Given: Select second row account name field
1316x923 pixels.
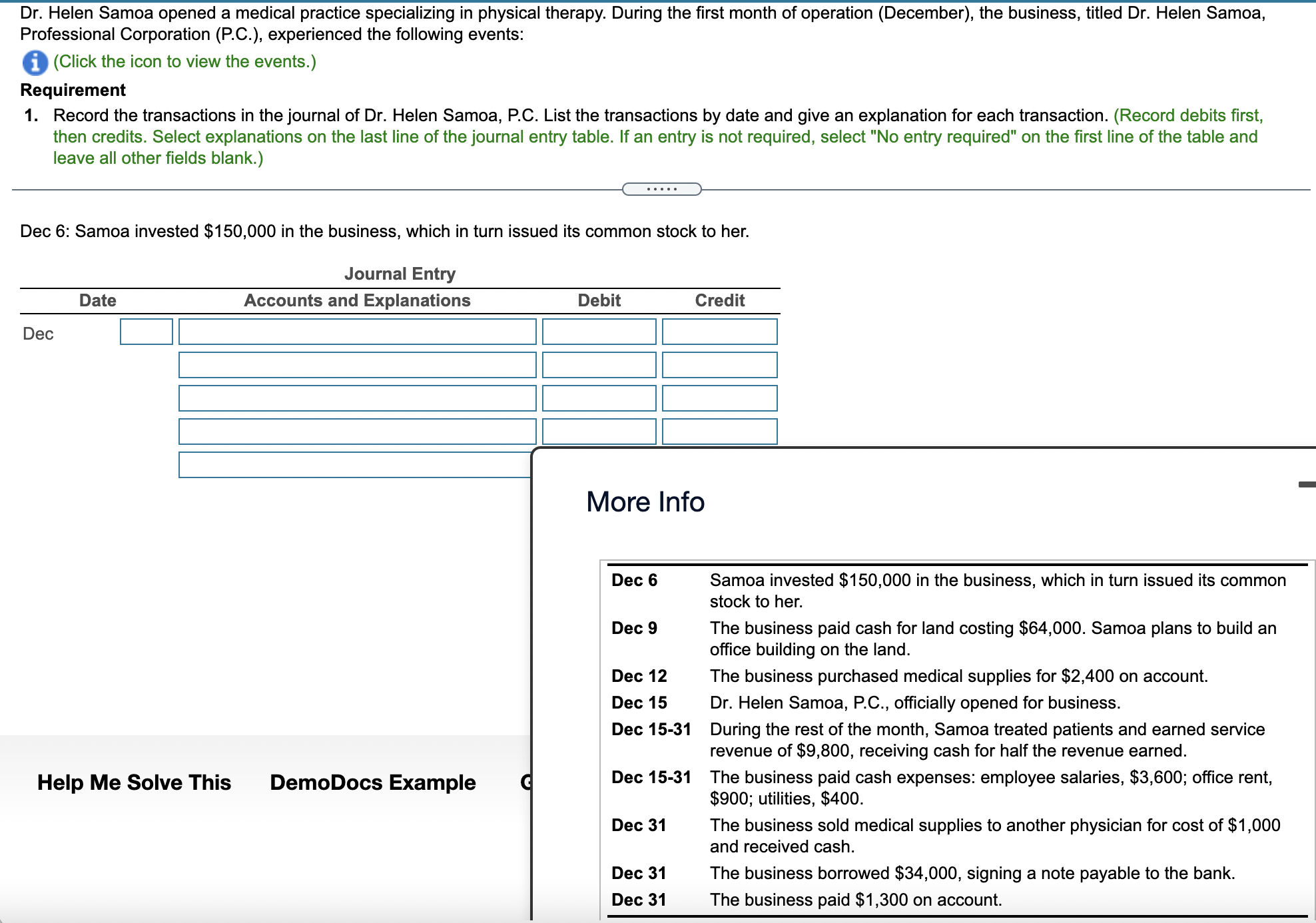Looking at the screenshot, I should point(357,365).
